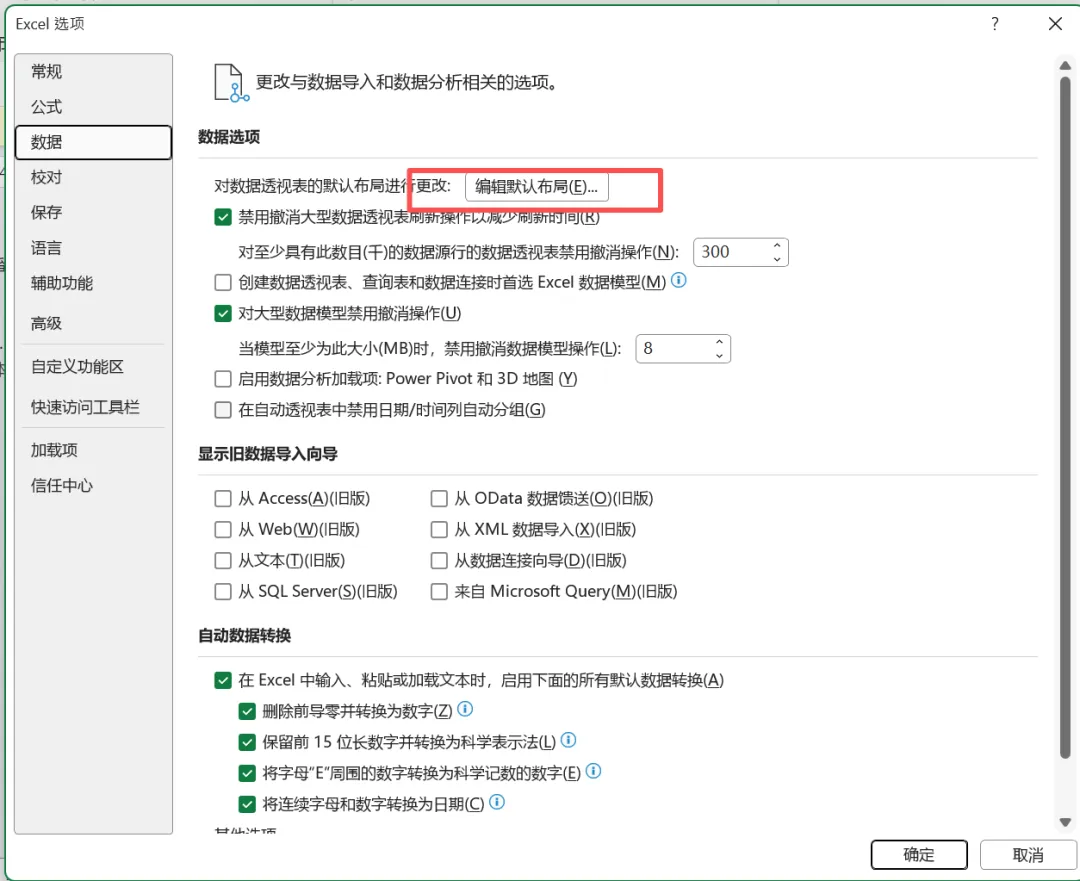Check 从 XML 数据导入(X)(旧版) option

[x=439, y=529]
